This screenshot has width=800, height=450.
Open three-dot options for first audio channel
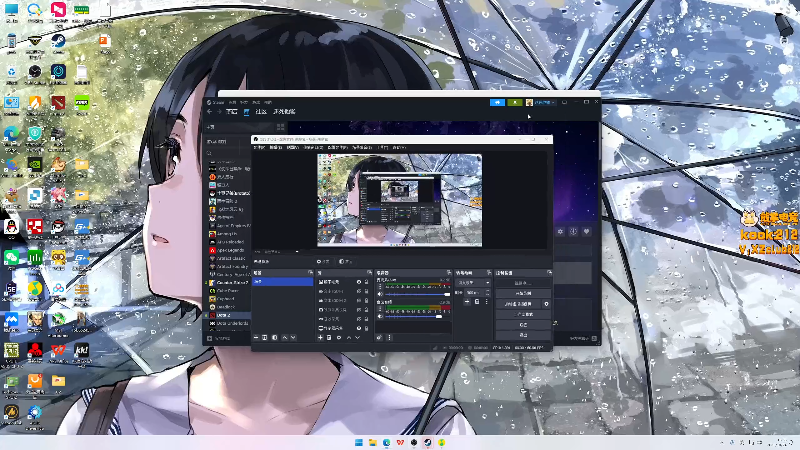tap(380, 286)
